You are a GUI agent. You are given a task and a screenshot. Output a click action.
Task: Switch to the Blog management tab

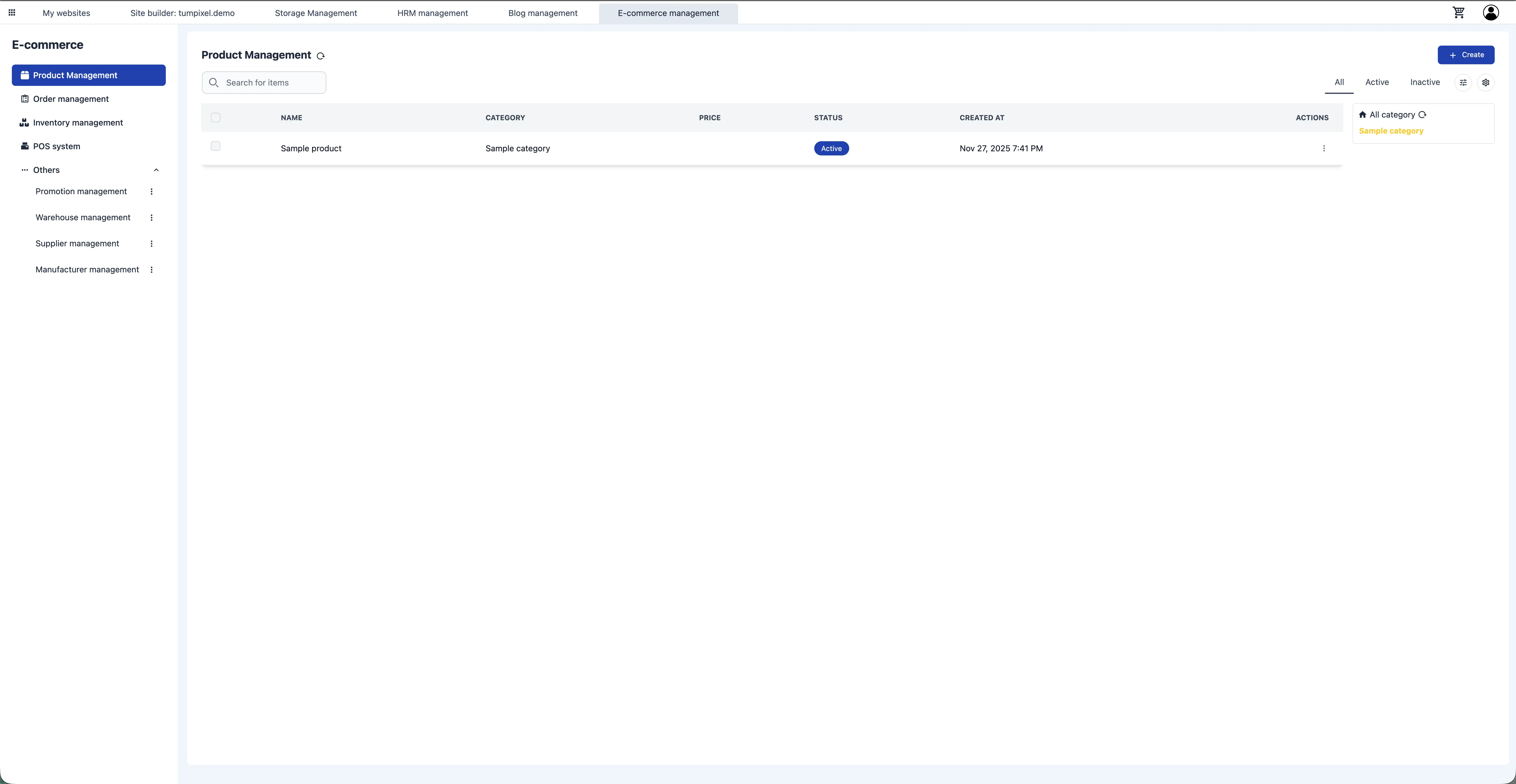[542, 12]
